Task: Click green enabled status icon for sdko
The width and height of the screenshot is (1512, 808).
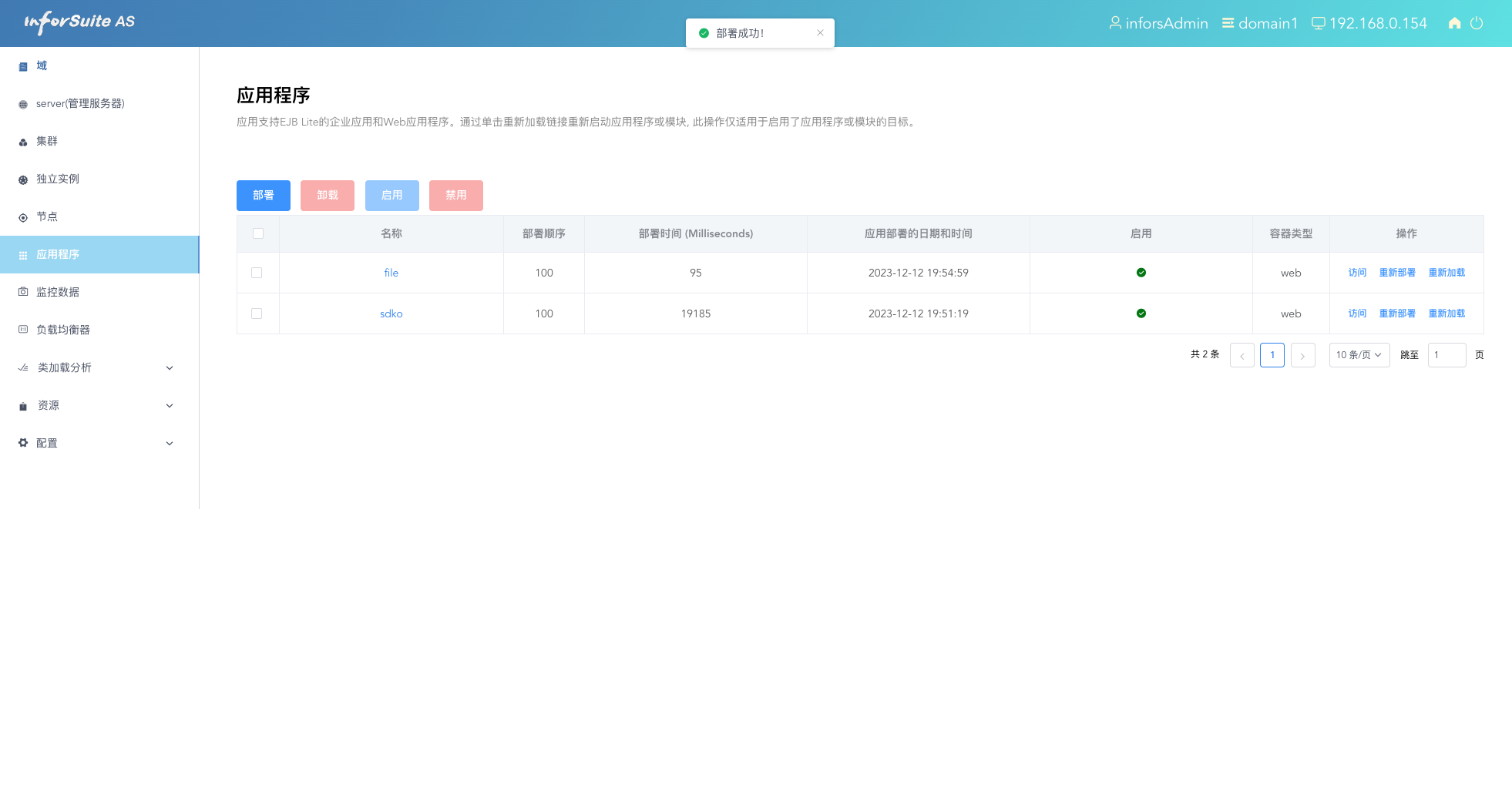Action: pyautogui.click(x=1141, y=313)
